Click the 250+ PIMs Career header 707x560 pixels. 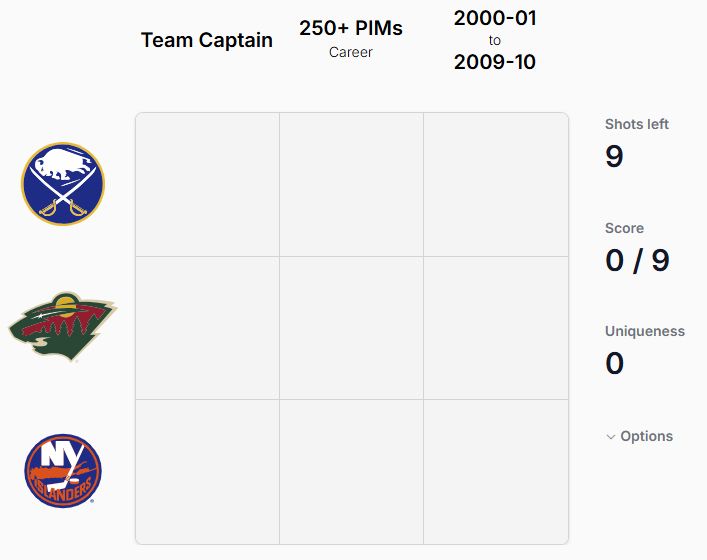click(x=351, y=39)
